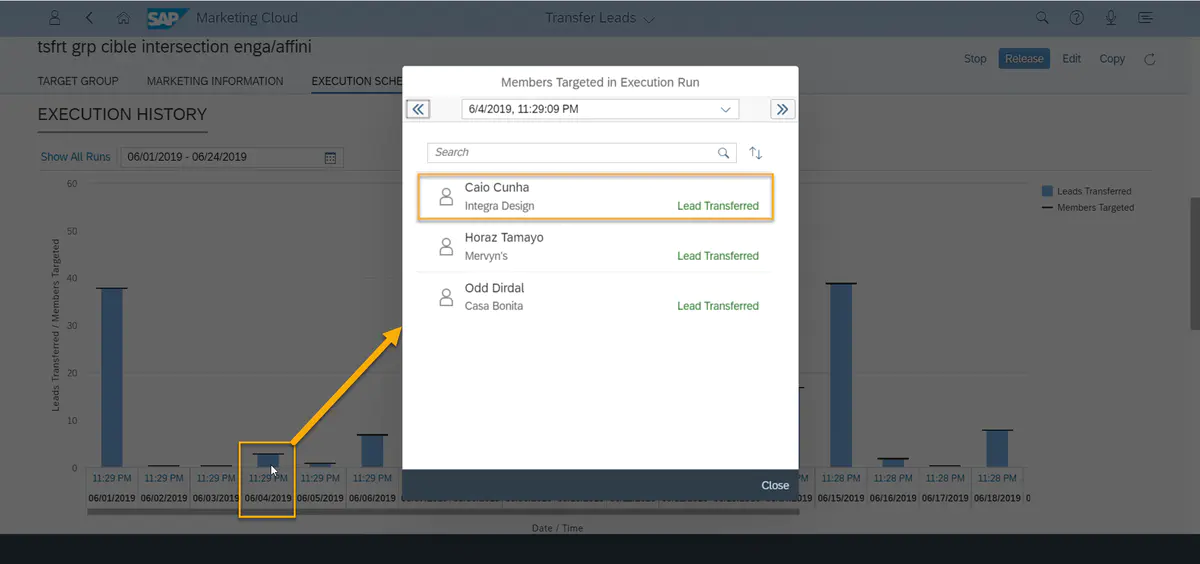This screenshot has height=564, width=1200.
Task: Click Odd Dirdal's person icon
Action: point(447,297)
